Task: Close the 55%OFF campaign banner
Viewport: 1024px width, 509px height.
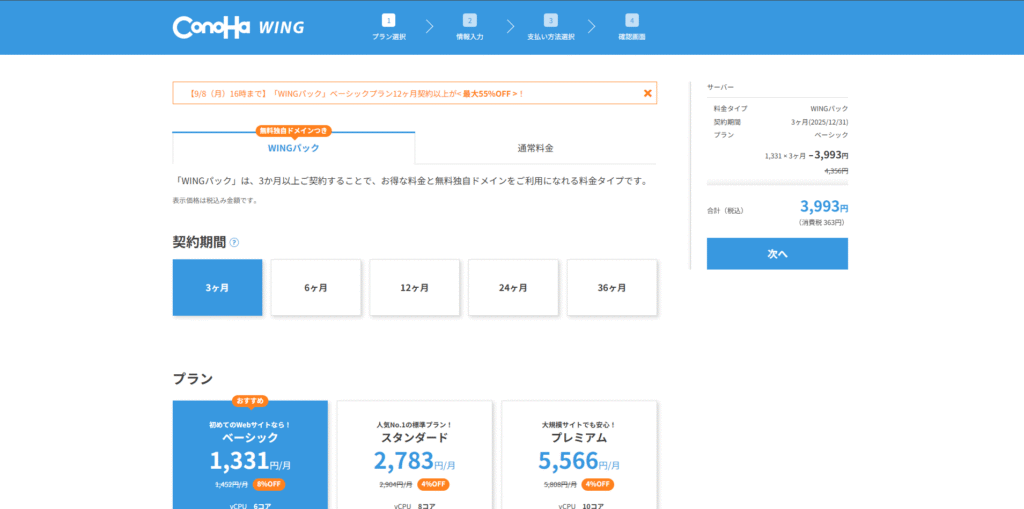Action: [647, 93]
